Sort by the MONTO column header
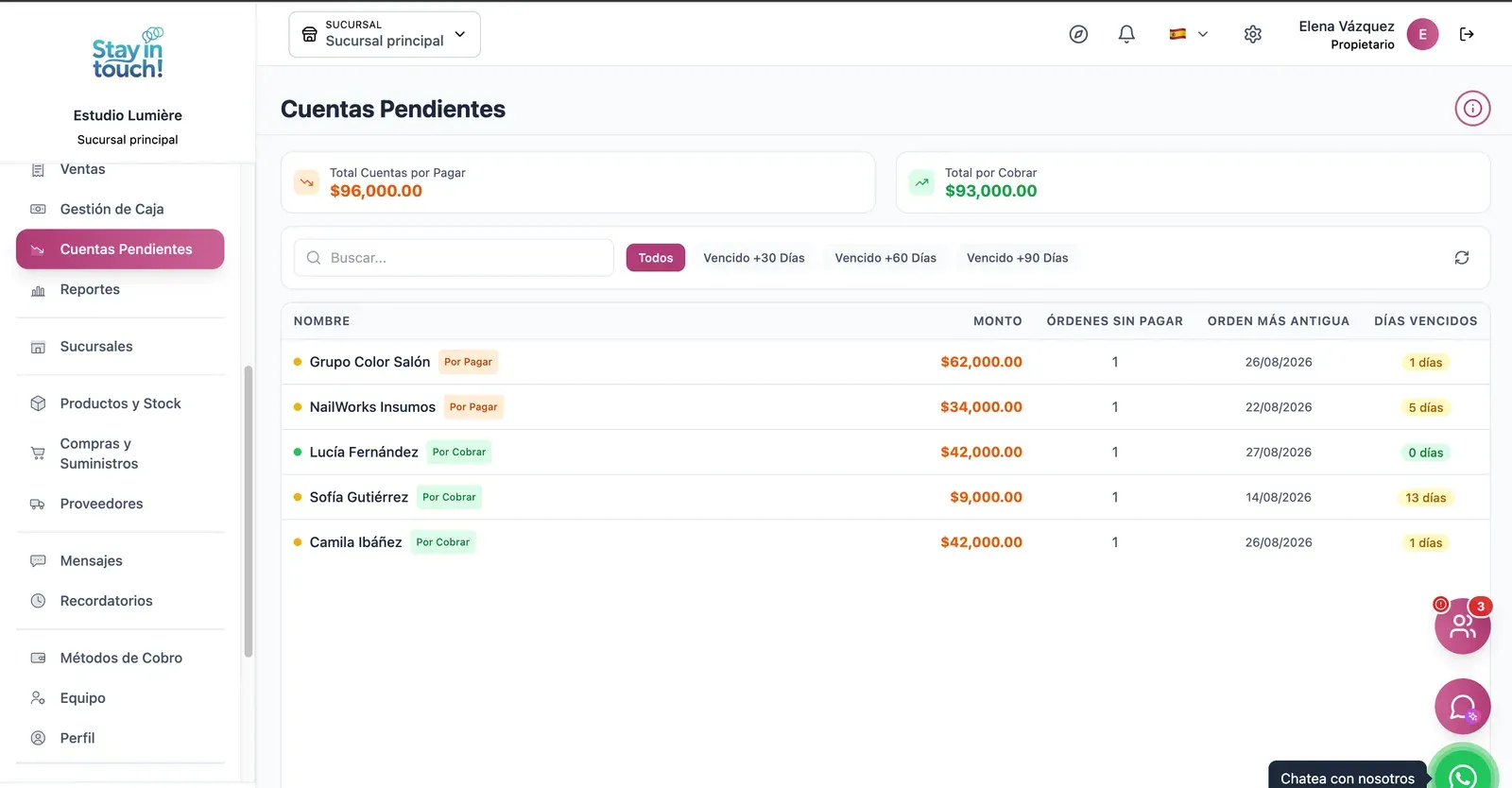The height and width of the screenshot is (788, 1512). 997,321
